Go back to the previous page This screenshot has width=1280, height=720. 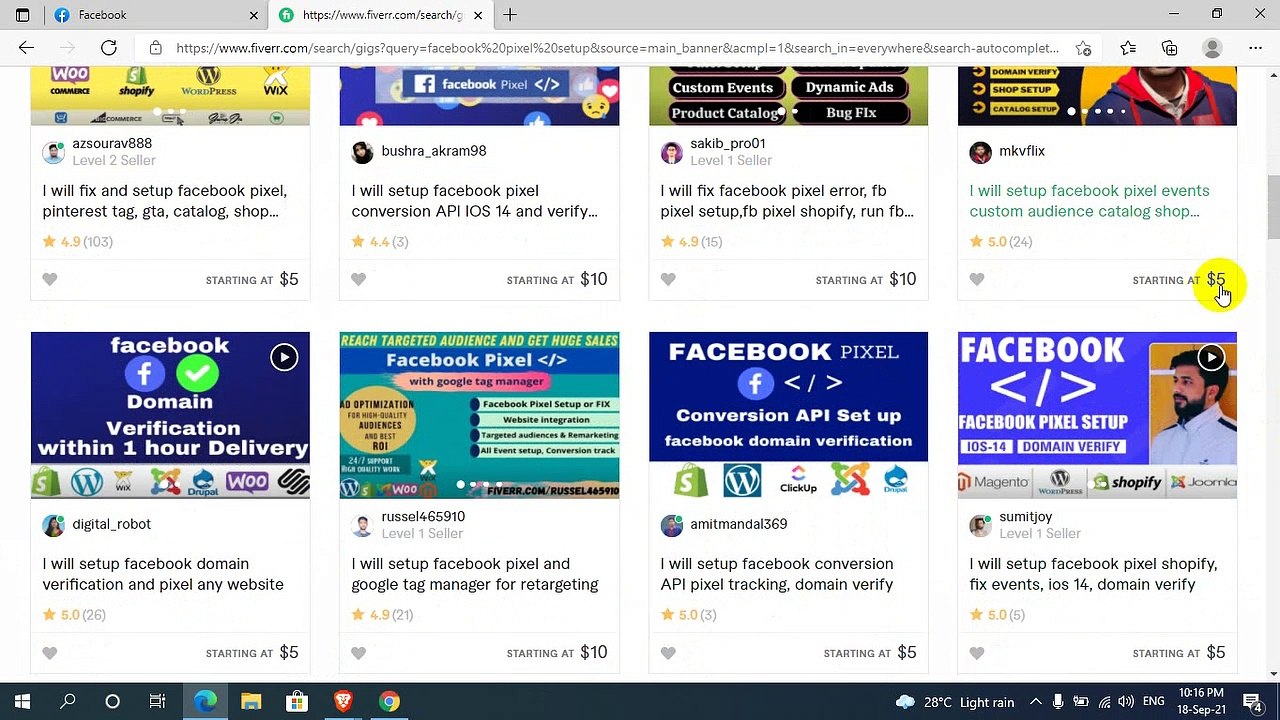26,48
